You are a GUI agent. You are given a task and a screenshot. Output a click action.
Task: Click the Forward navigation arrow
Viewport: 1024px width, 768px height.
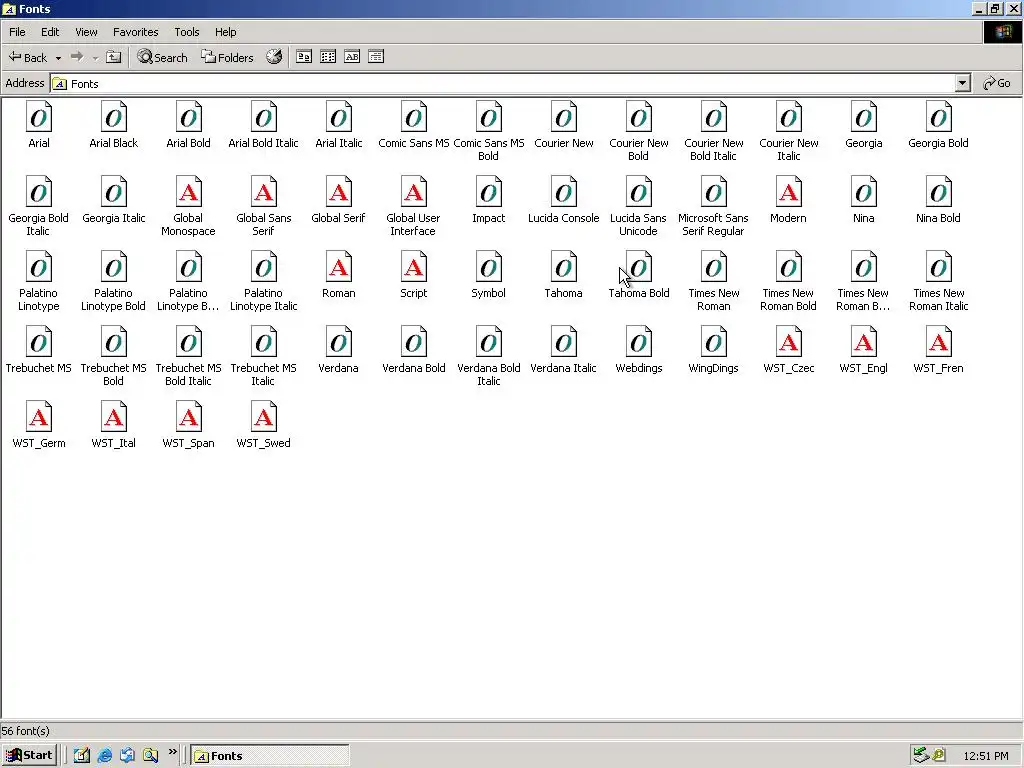(x=77, y=57)
